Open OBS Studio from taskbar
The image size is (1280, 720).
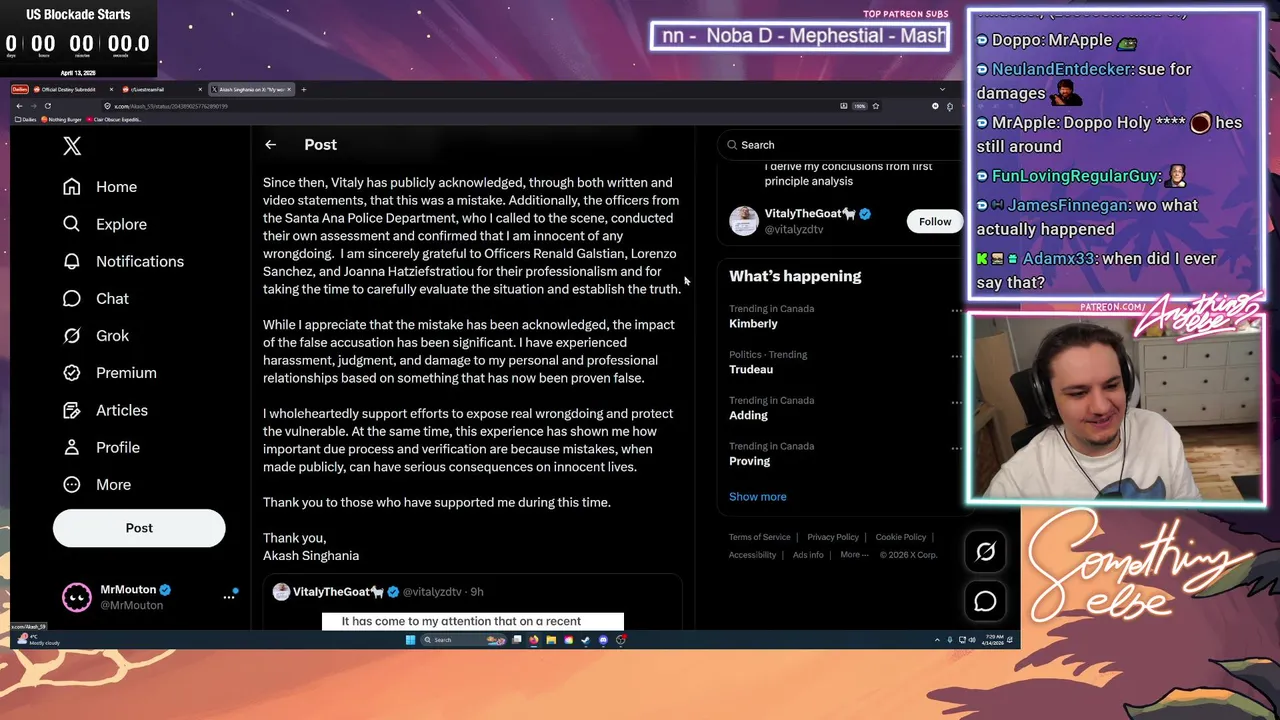(621, 640)
